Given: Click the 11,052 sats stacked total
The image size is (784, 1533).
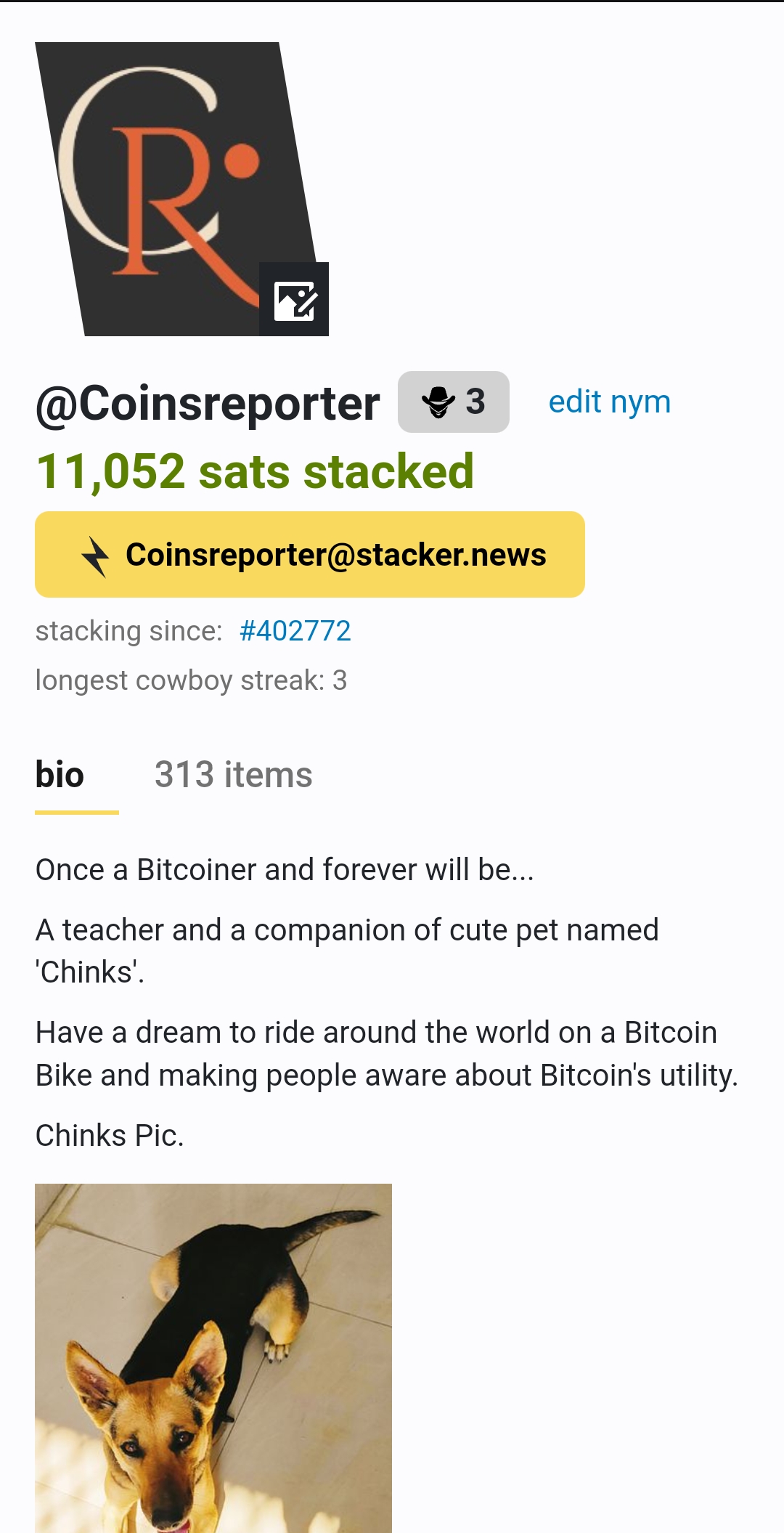Looking at the screenshot, I should point(255,471).
